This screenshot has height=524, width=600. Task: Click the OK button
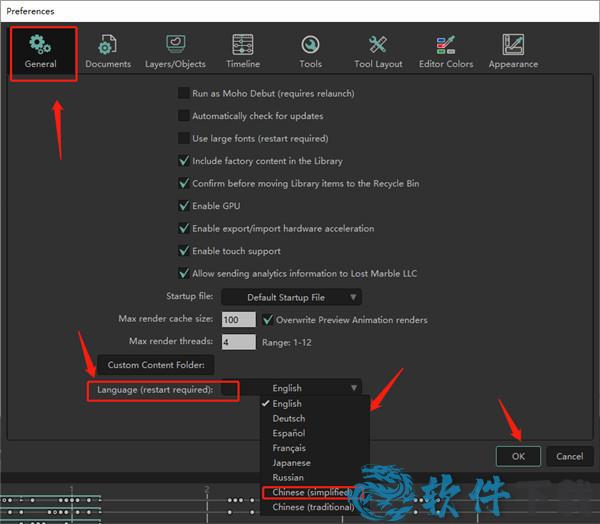point(518,456)
